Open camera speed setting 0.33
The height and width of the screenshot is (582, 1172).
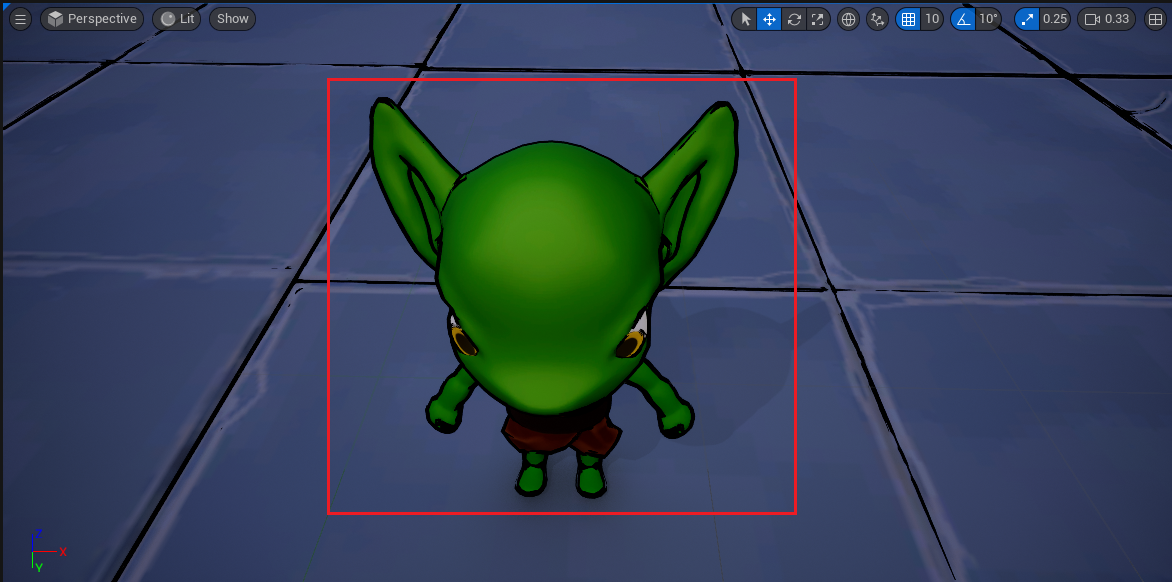click(1106, 19)
